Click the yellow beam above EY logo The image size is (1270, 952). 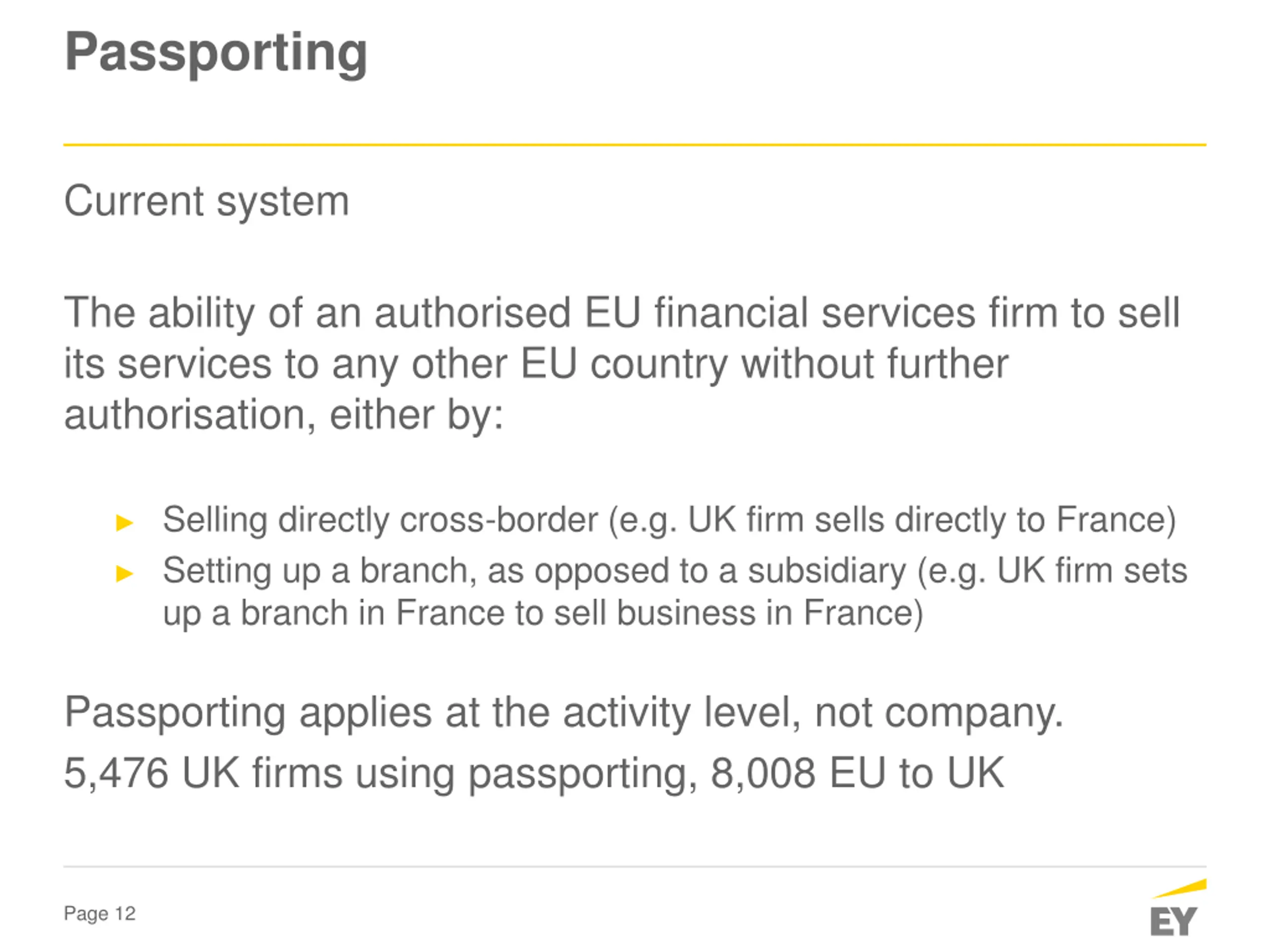coord(1179,888)
